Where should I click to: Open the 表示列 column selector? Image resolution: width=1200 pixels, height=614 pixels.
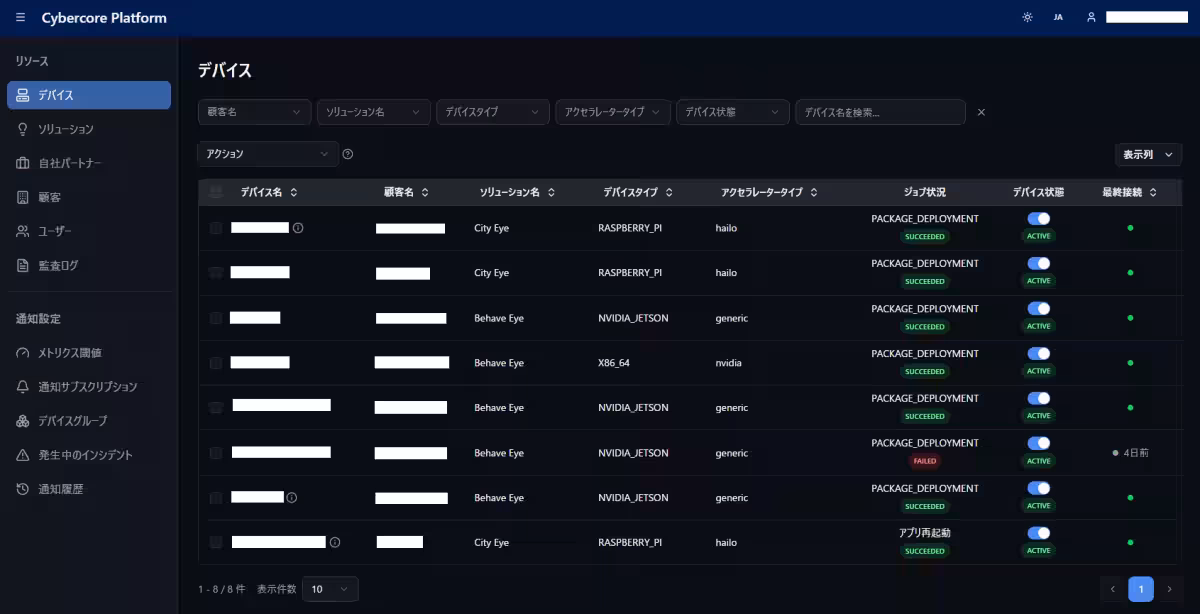(1149, 155)
